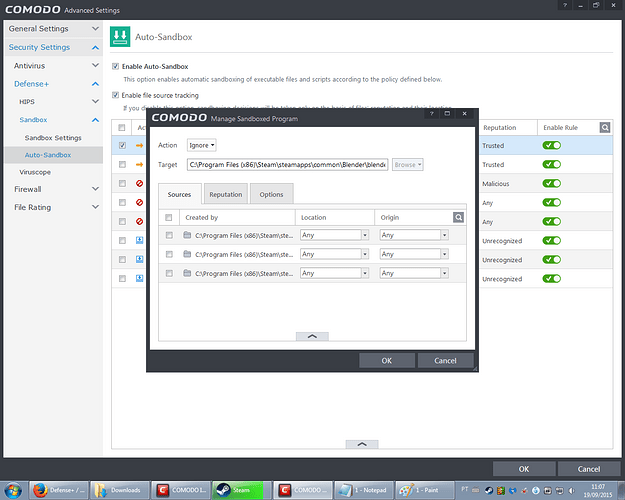Disable the rule toggle in Malicious row
Image resolution: width=625 pixels, height=500 pixels.
(x=552, y=183)
